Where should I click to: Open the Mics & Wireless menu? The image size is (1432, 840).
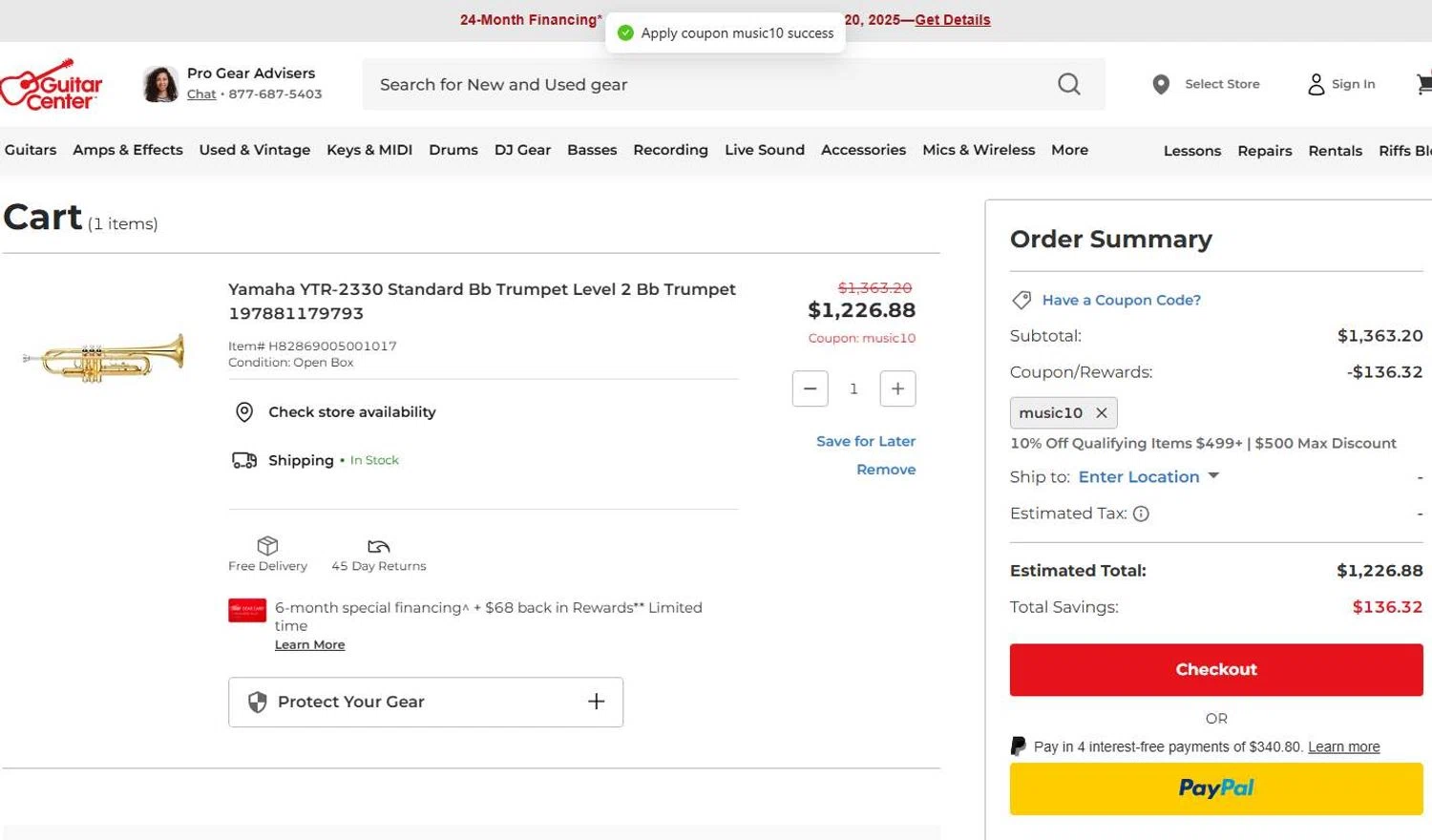coord(979,150)
